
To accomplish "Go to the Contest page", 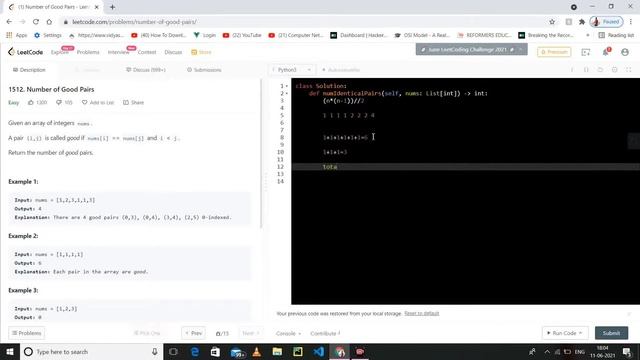I will coord(147,52).
